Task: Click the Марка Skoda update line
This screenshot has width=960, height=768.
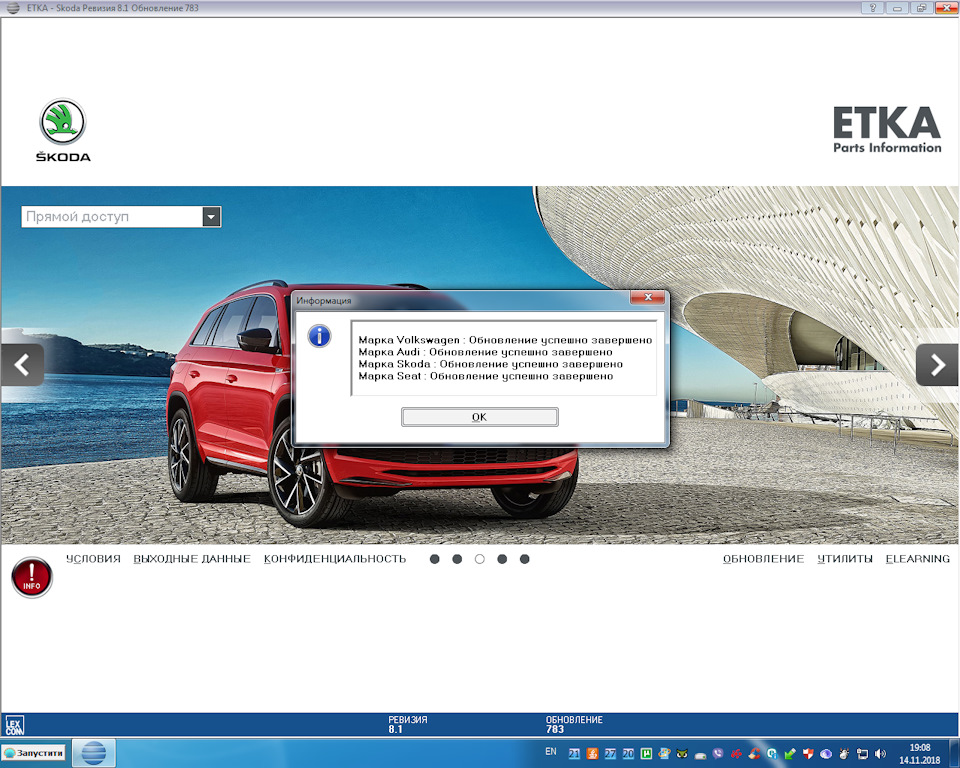Action: click(490, 364)
